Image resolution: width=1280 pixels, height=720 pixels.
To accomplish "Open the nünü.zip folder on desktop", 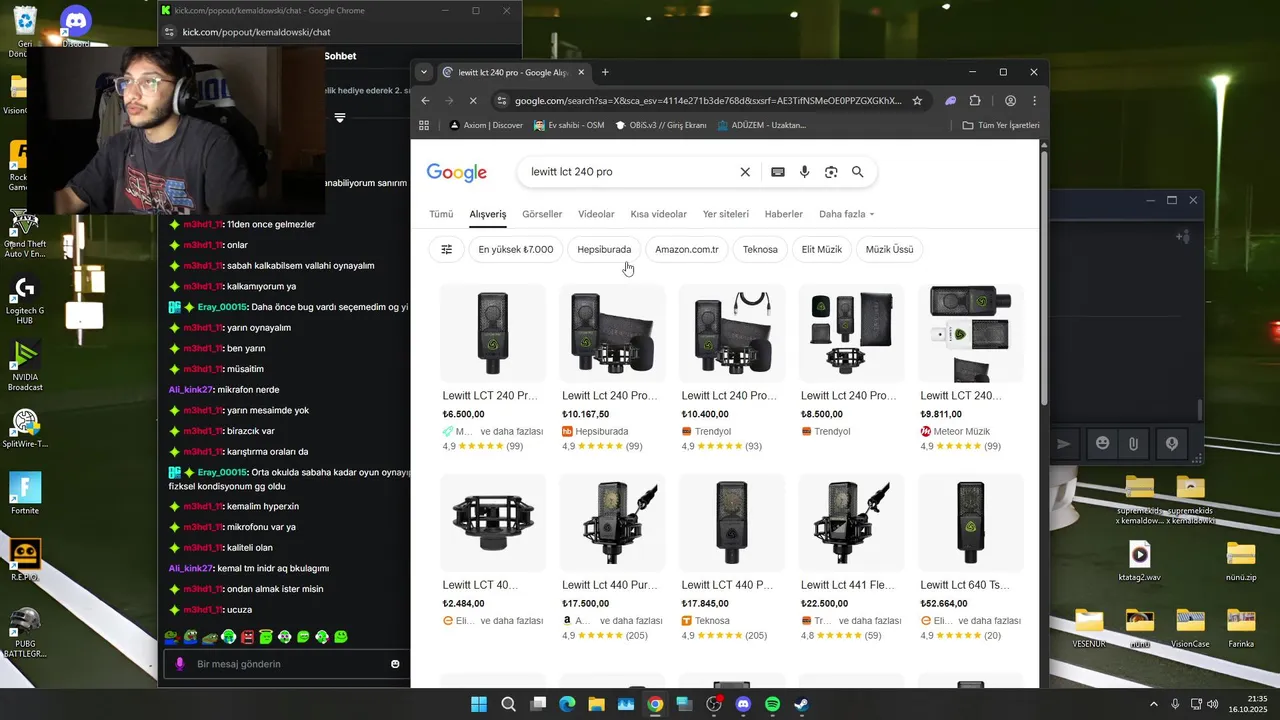I will click(x=1241, y=561).
